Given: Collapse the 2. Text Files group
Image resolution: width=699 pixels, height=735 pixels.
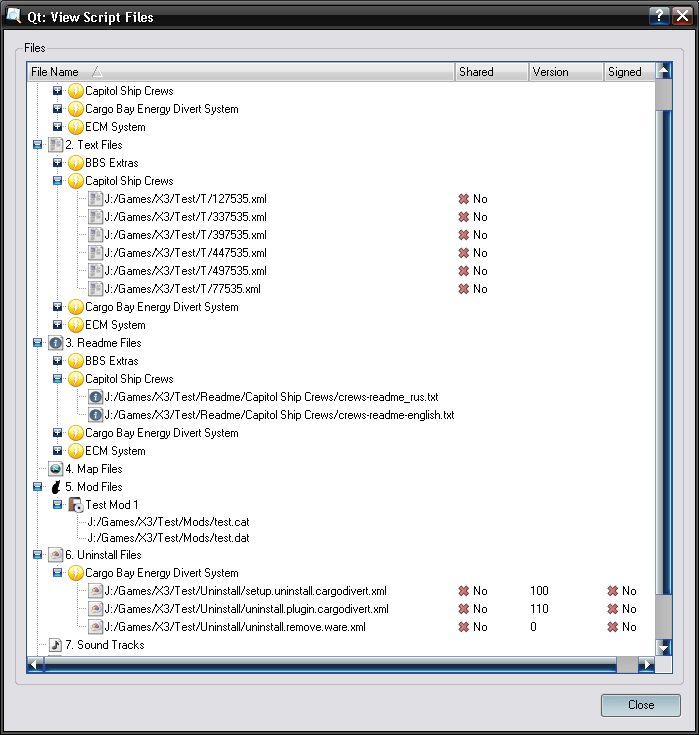Looking at the screenshot, I should [x=38, y=145].
